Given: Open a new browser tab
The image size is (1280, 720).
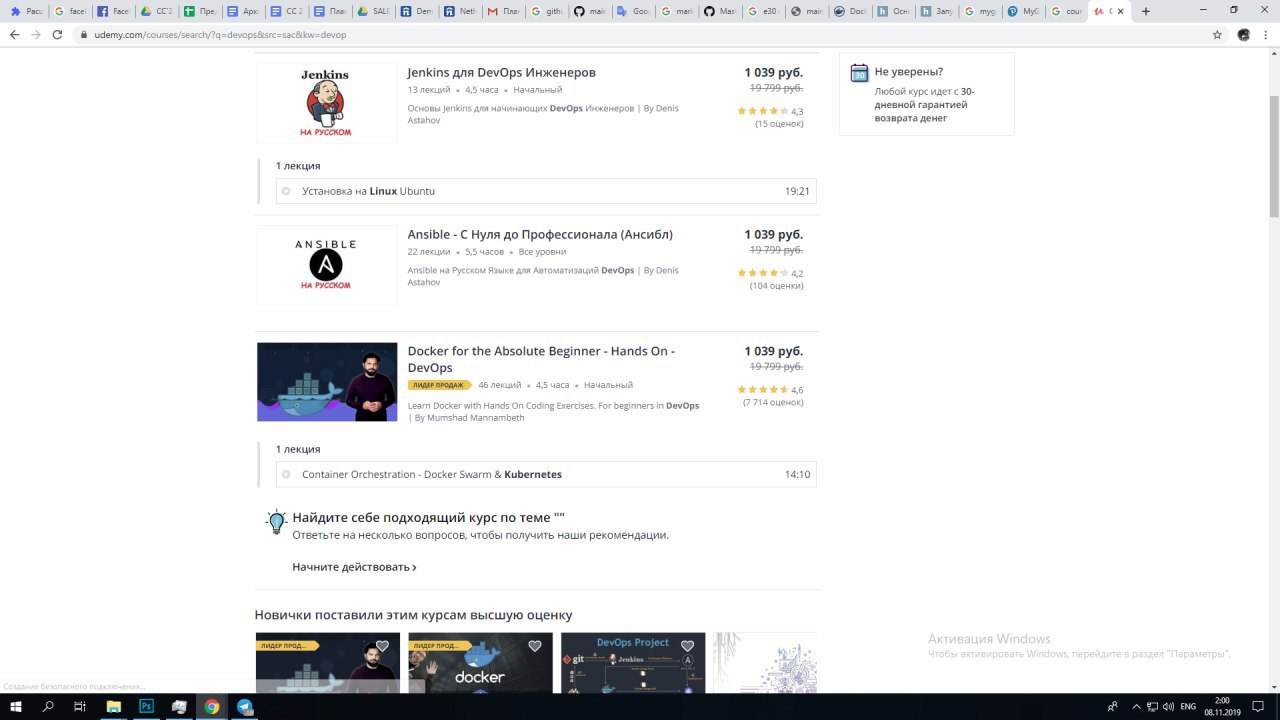Looking at the screenshot, I should pos(1146,11).
